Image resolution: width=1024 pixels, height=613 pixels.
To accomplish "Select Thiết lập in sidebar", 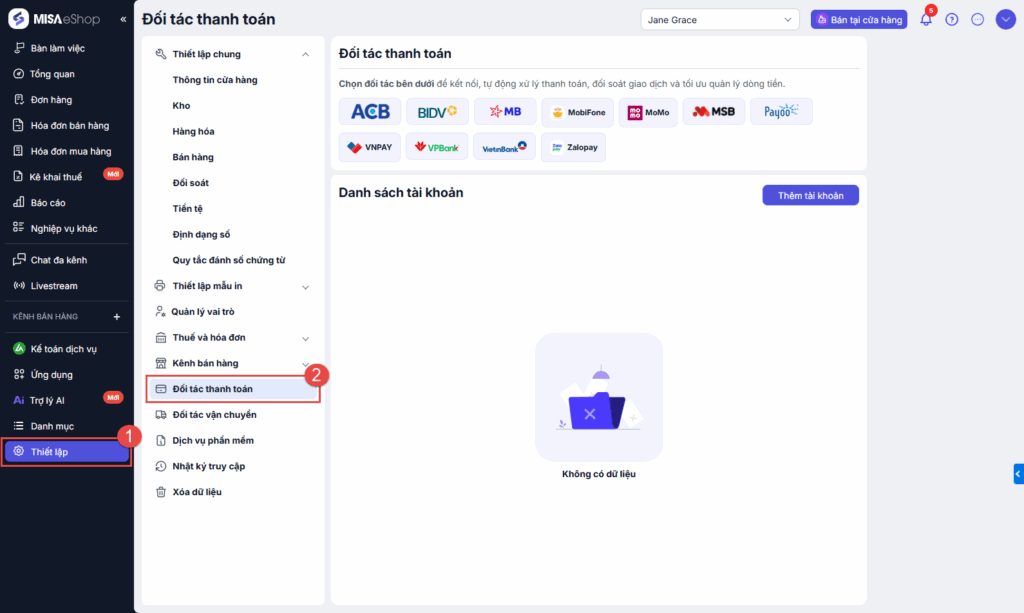I will [65, 452].
